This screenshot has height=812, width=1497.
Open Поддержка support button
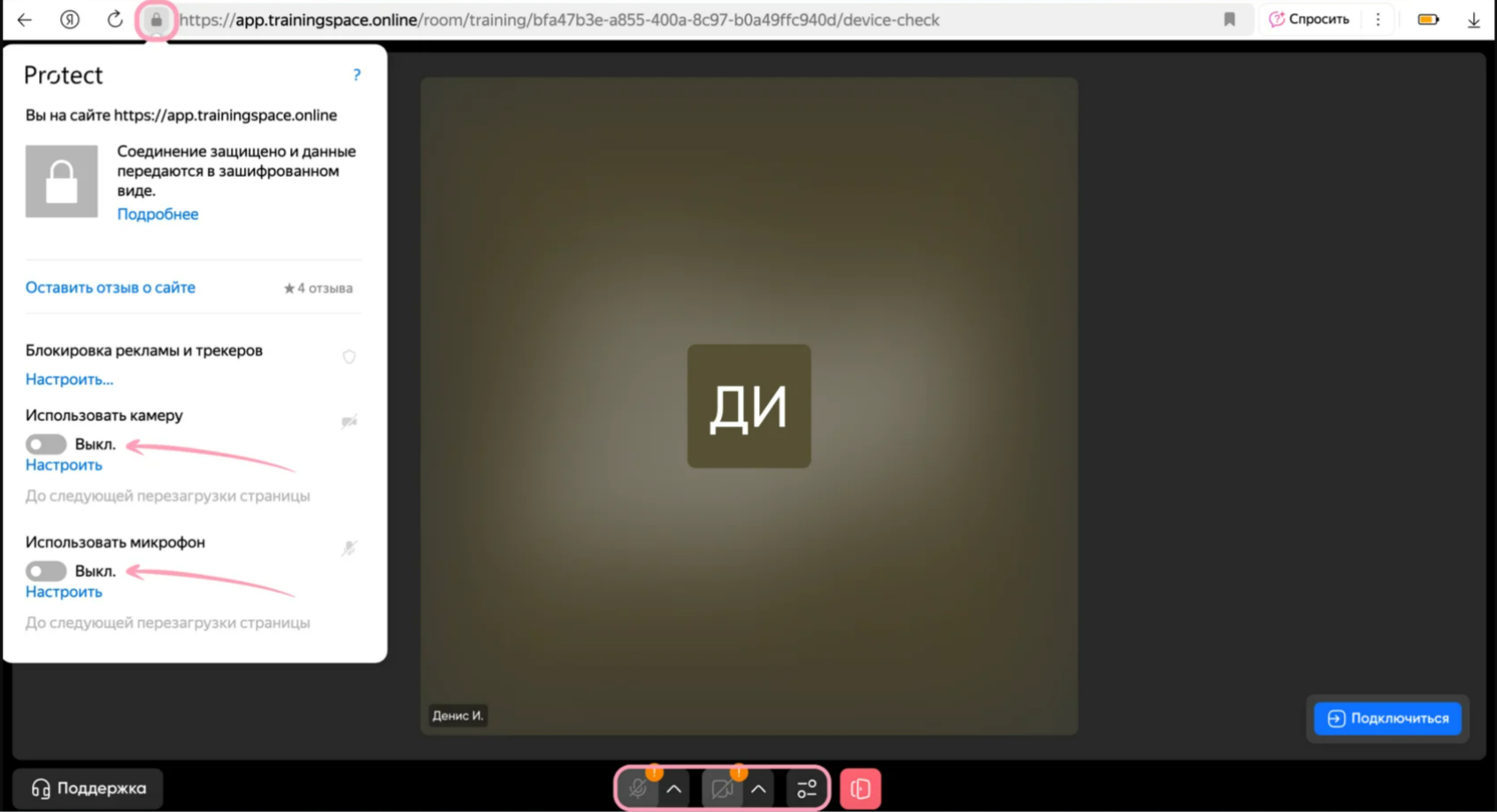coord(88,787)
